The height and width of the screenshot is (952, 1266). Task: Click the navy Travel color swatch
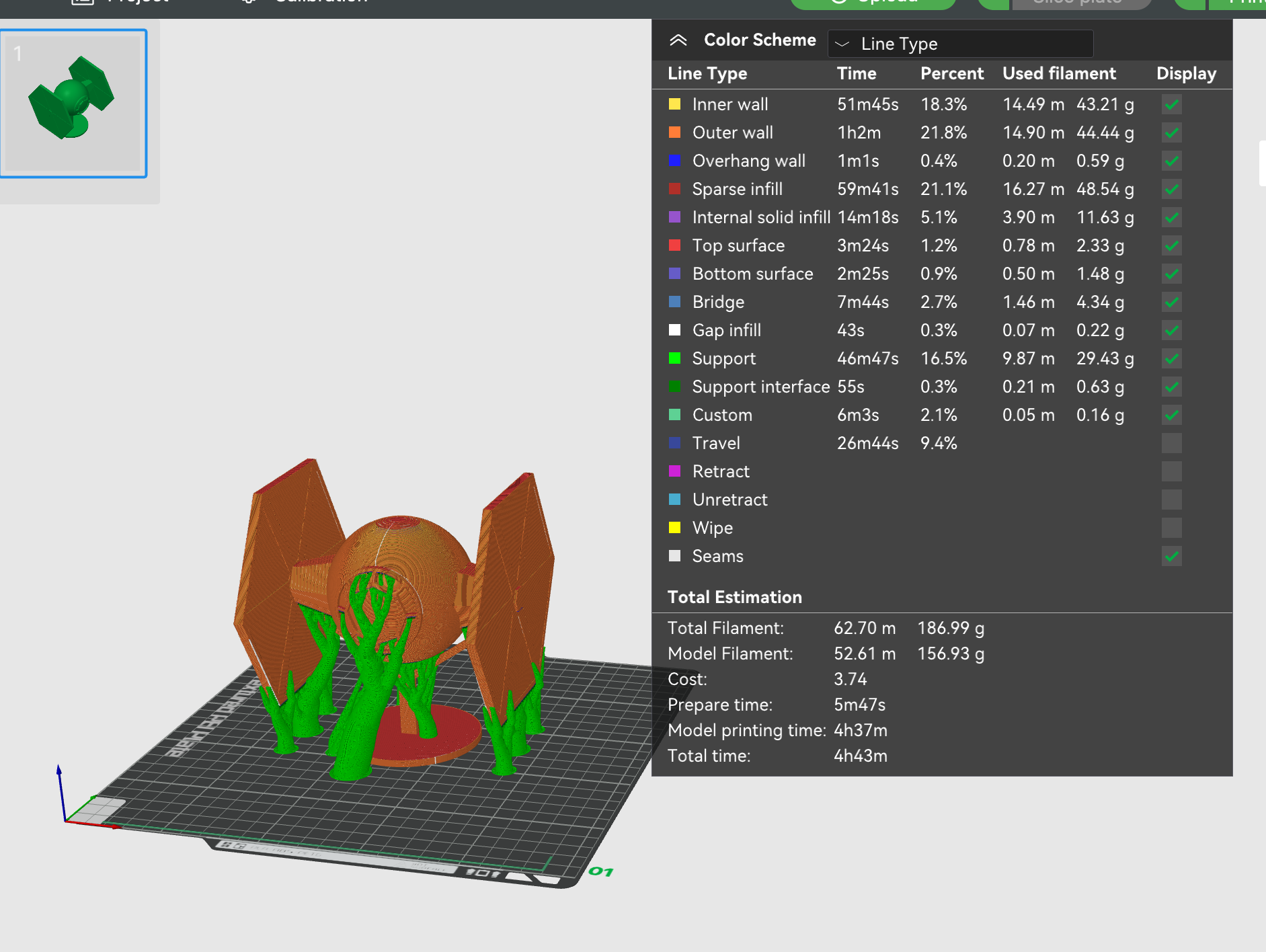[x=674, y=443]
